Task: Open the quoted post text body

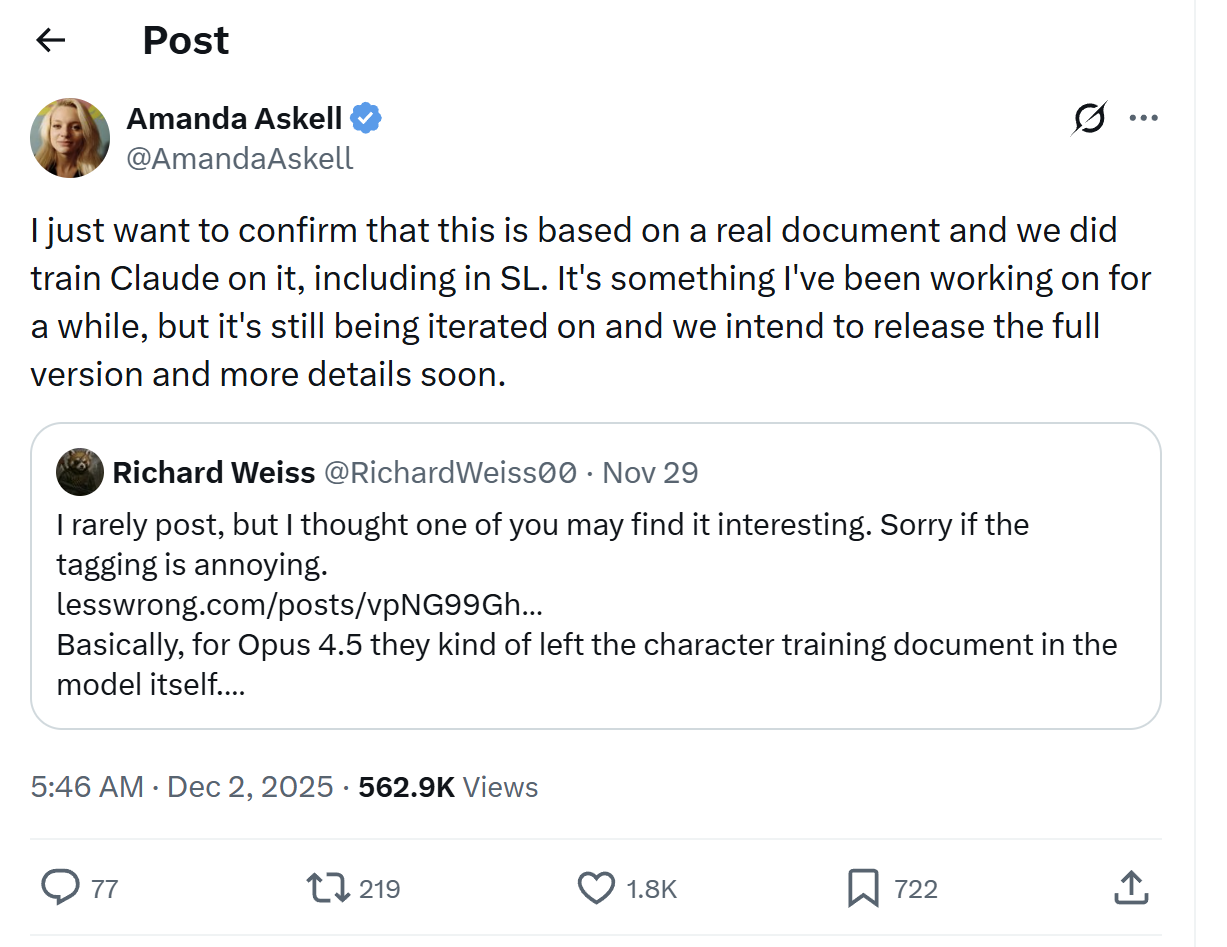Action: (587, 645)
